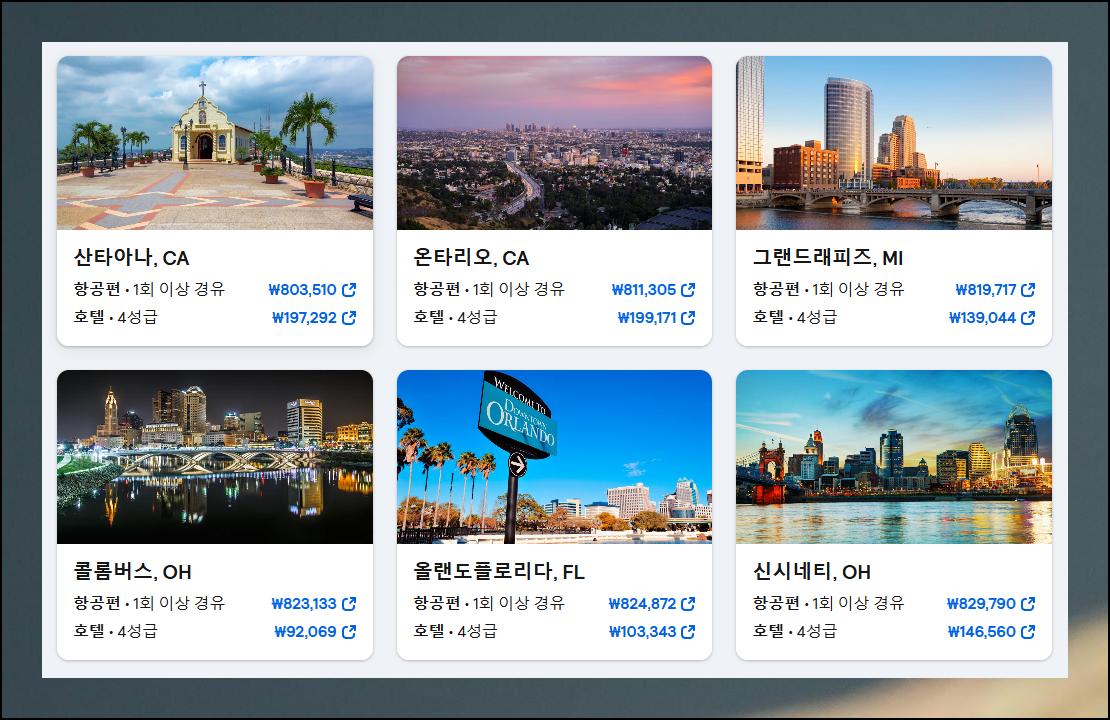Click the 신시네티, OH card title
Screen dimensions: 1110x720
coord(812,571)
